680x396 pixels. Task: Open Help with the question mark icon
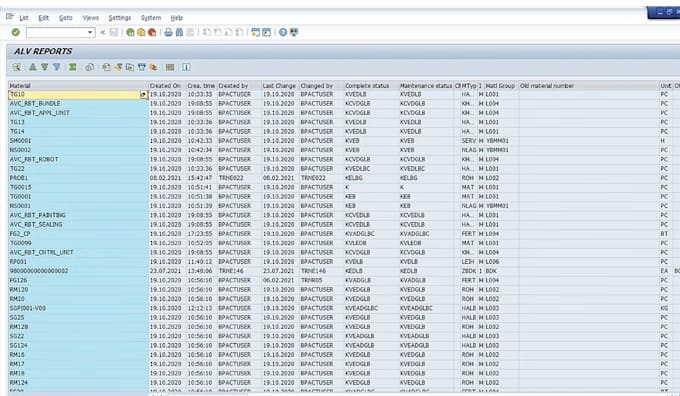point(283,32)
